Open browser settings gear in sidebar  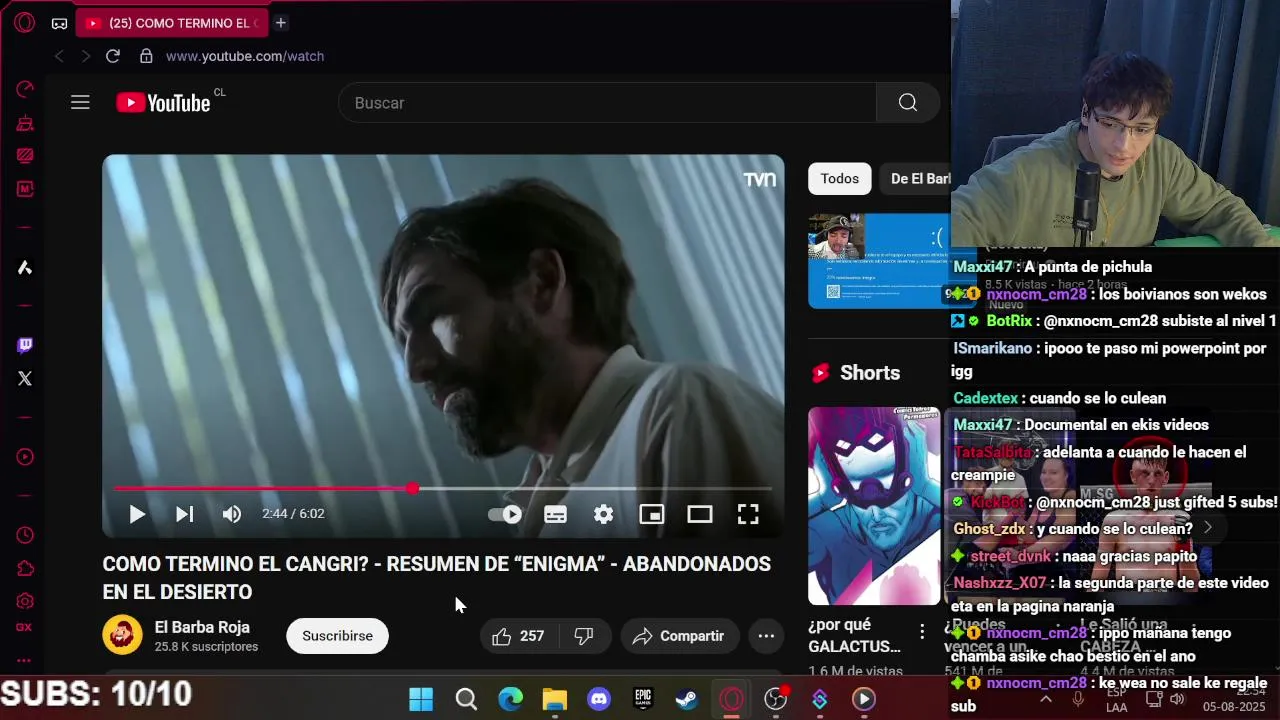[25, 601]
